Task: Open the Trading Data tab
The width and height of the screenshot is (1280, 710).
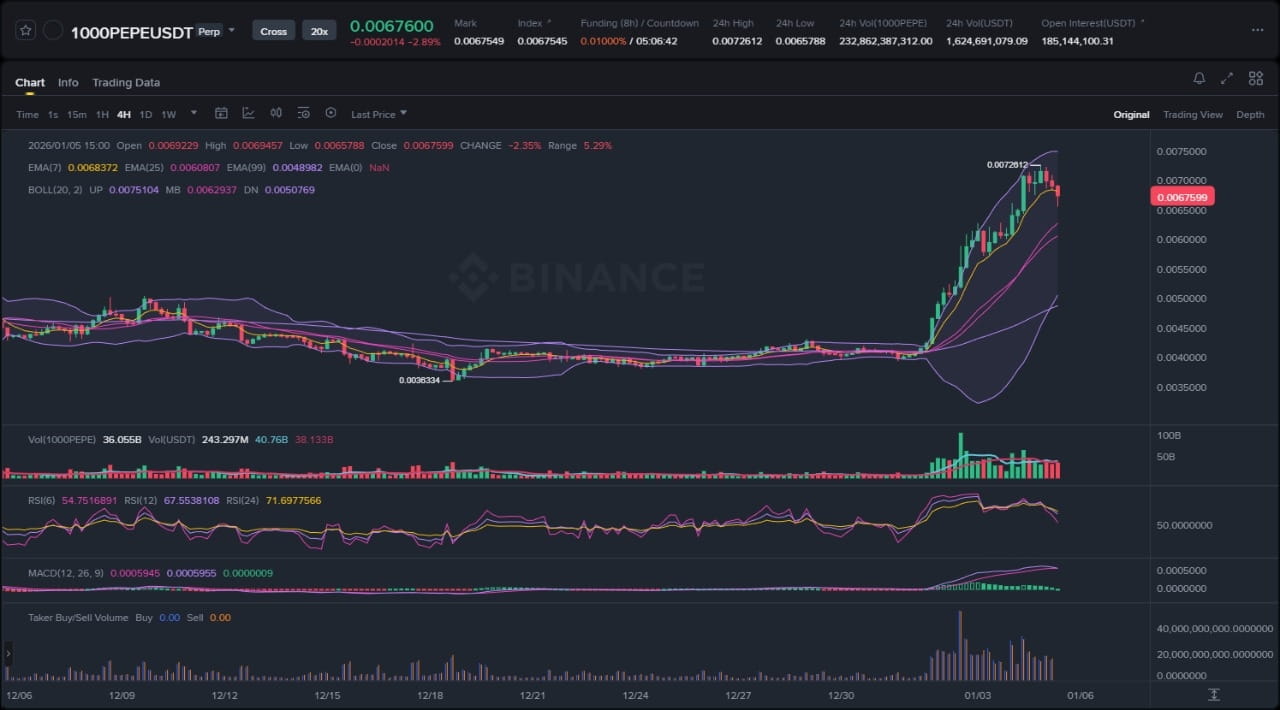Action: [x=126, y=82]
